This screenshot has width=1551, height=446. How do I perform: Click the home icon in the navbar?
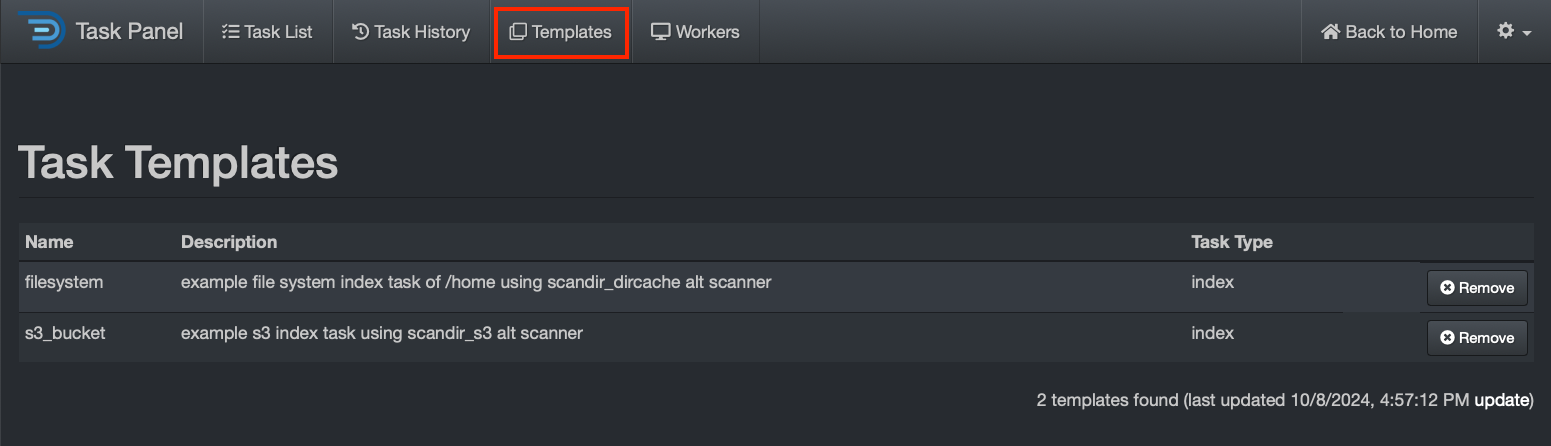click(x=1330, y=32)
